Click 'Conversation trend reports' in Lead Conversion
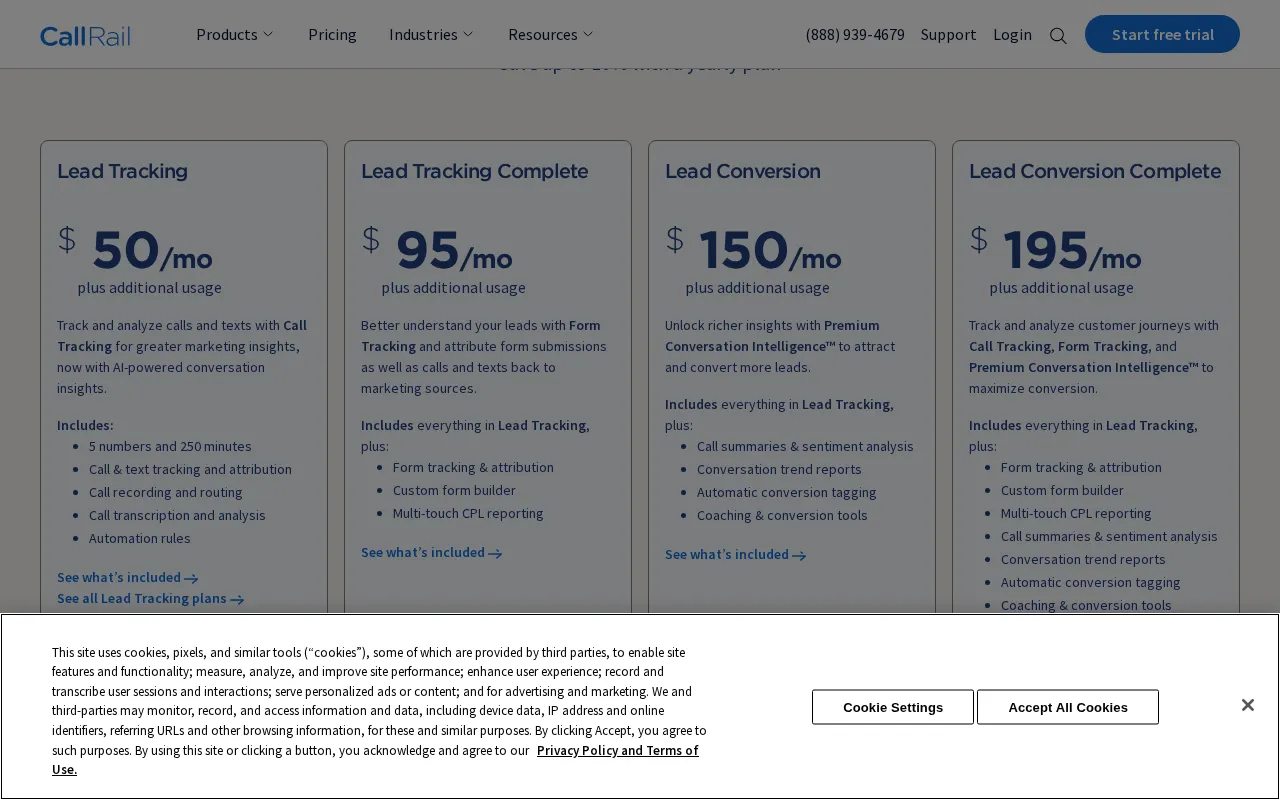Viewport: 1280px width, 800px height. [779, 469]
